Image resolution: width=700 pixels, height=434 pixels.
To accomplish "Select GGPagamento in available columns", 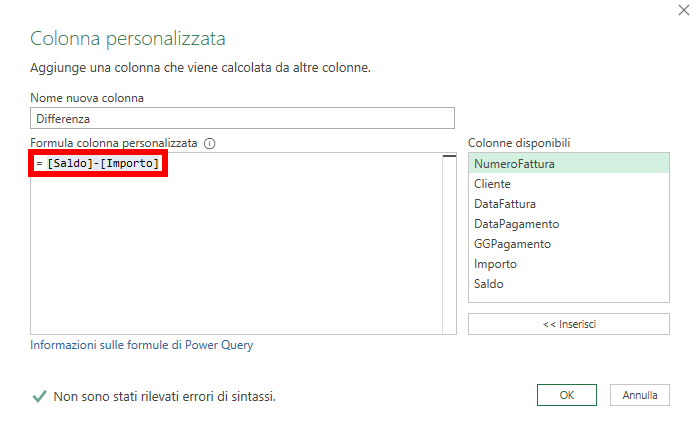I will coord(569,244).
